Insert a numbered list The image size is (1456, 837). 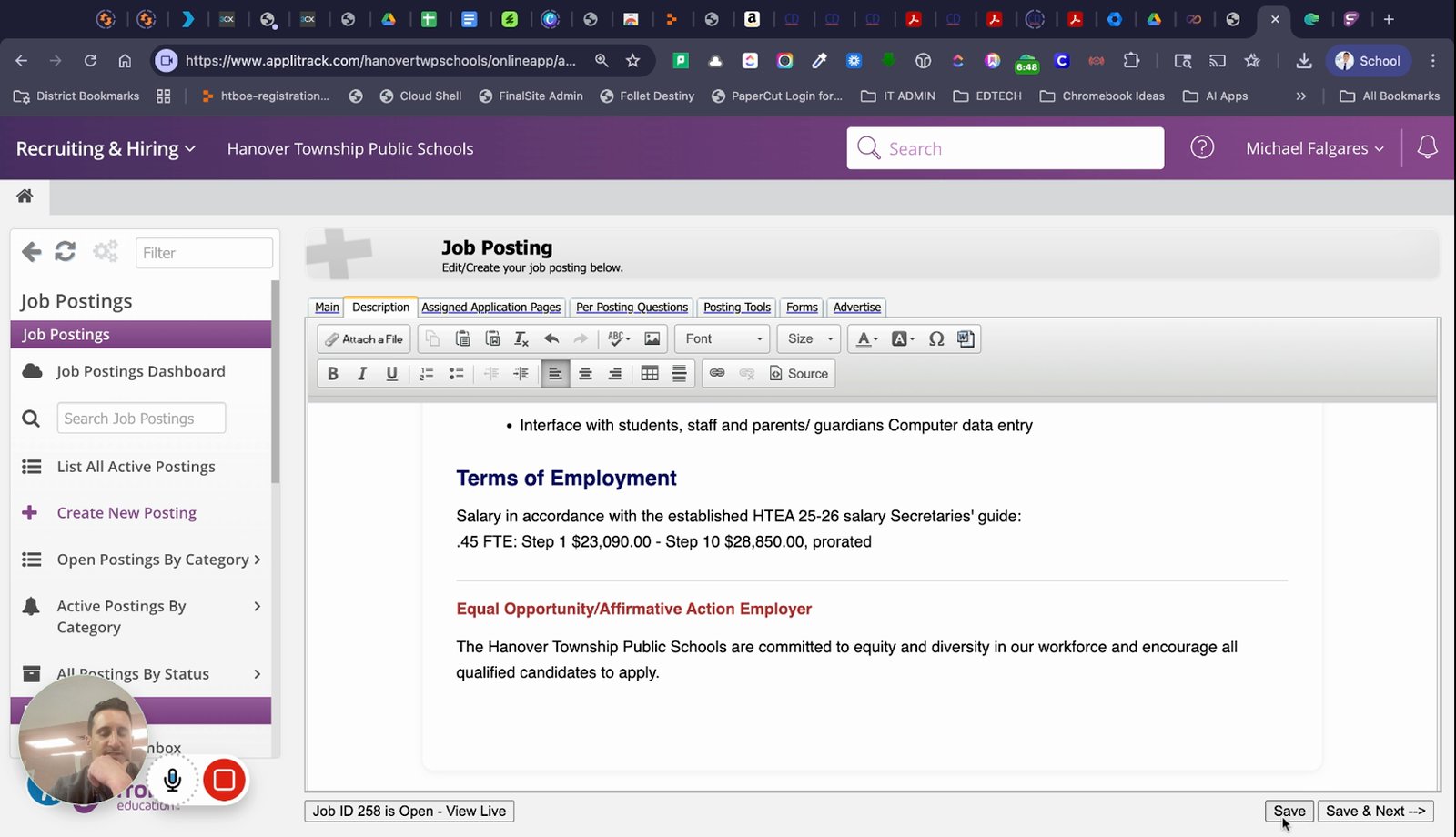point(427,374)
